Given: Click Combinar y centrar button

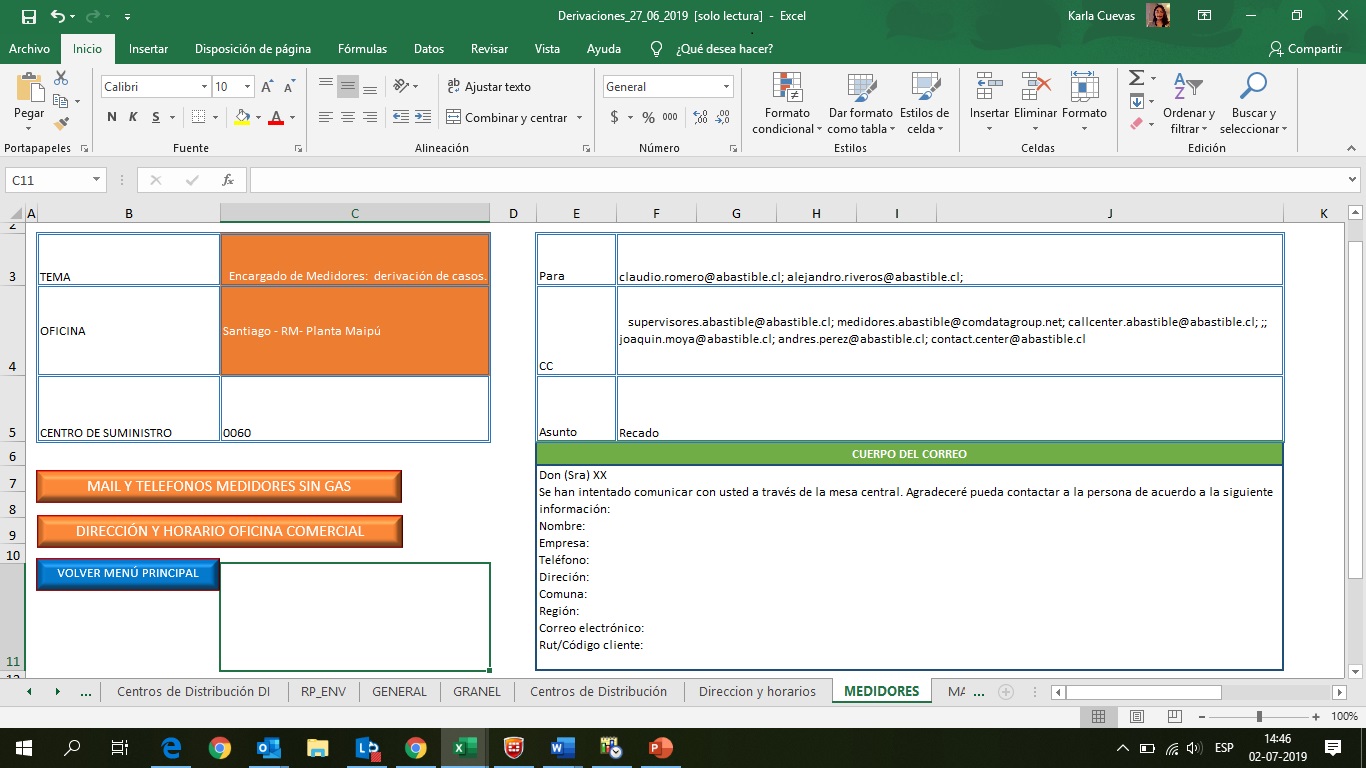Looking at the screenshot, I should (507, 117).
